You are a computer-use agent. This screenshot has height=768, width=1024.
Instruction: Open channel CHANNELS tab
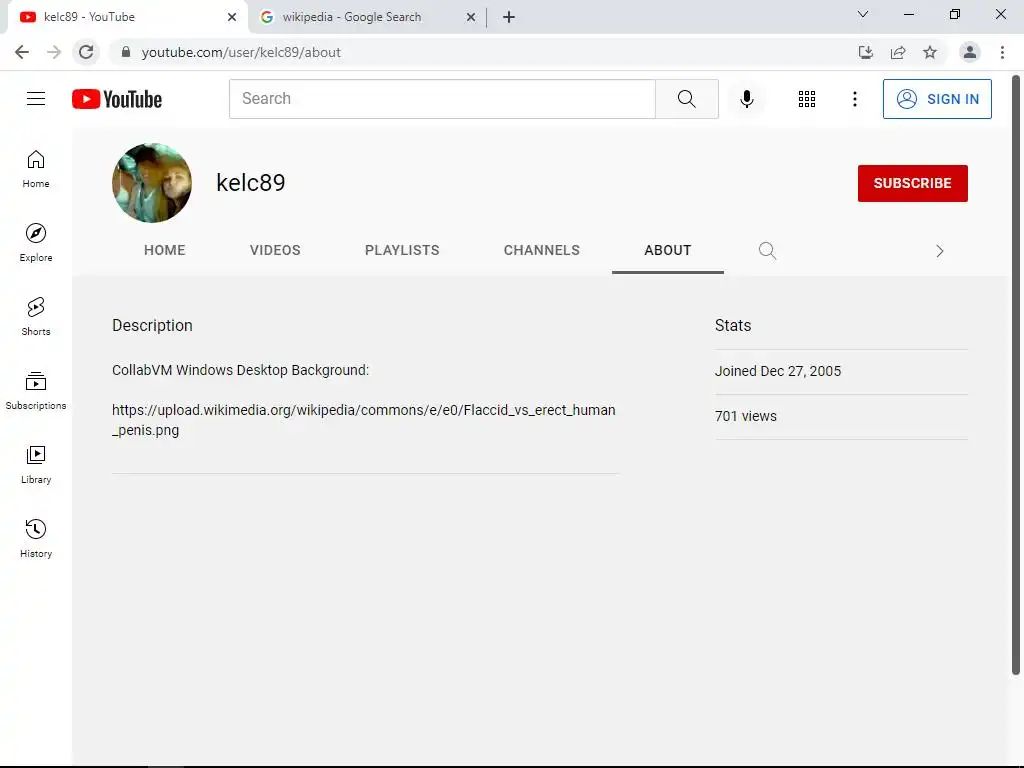(x=541, y=250)
